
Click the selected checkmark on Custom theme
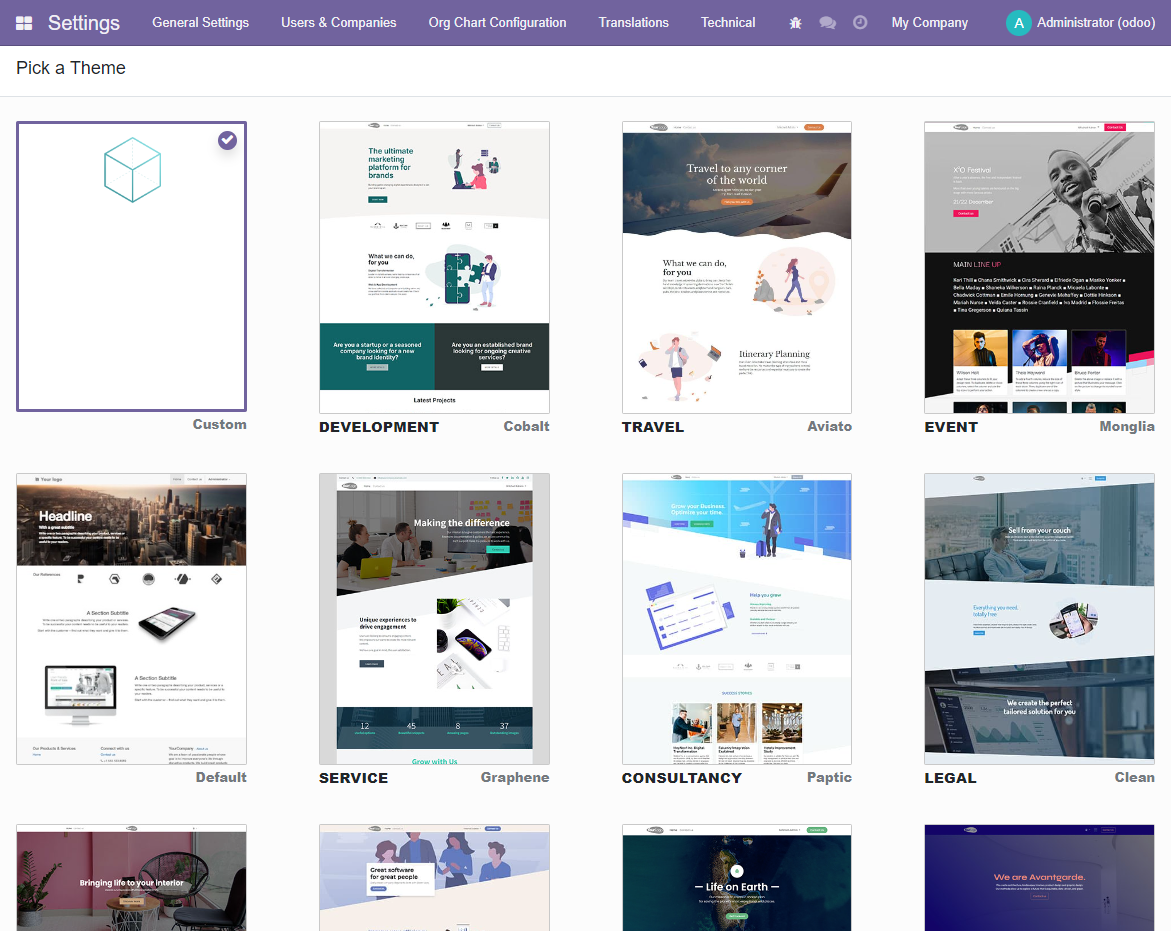click(228, 140)
